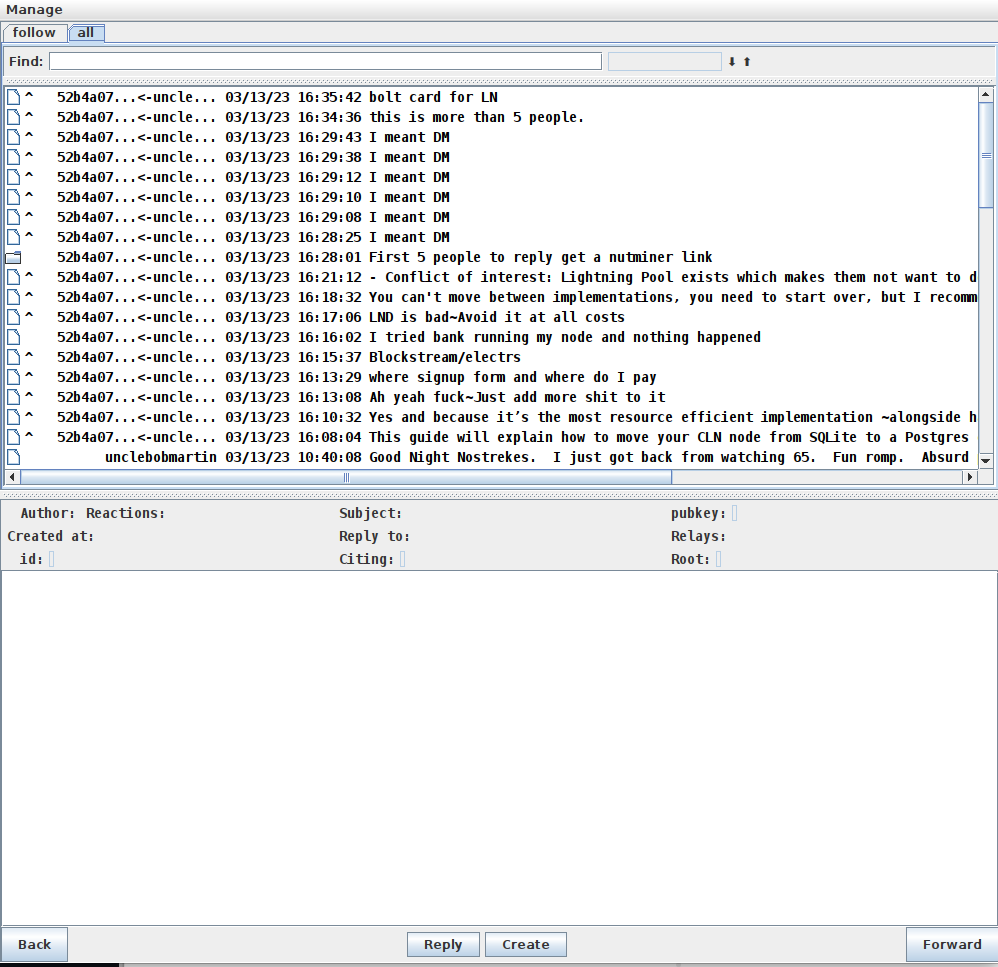Viewport: 998px width, 967px height.
Task: Click the small id value field
Action: [52, 559]
